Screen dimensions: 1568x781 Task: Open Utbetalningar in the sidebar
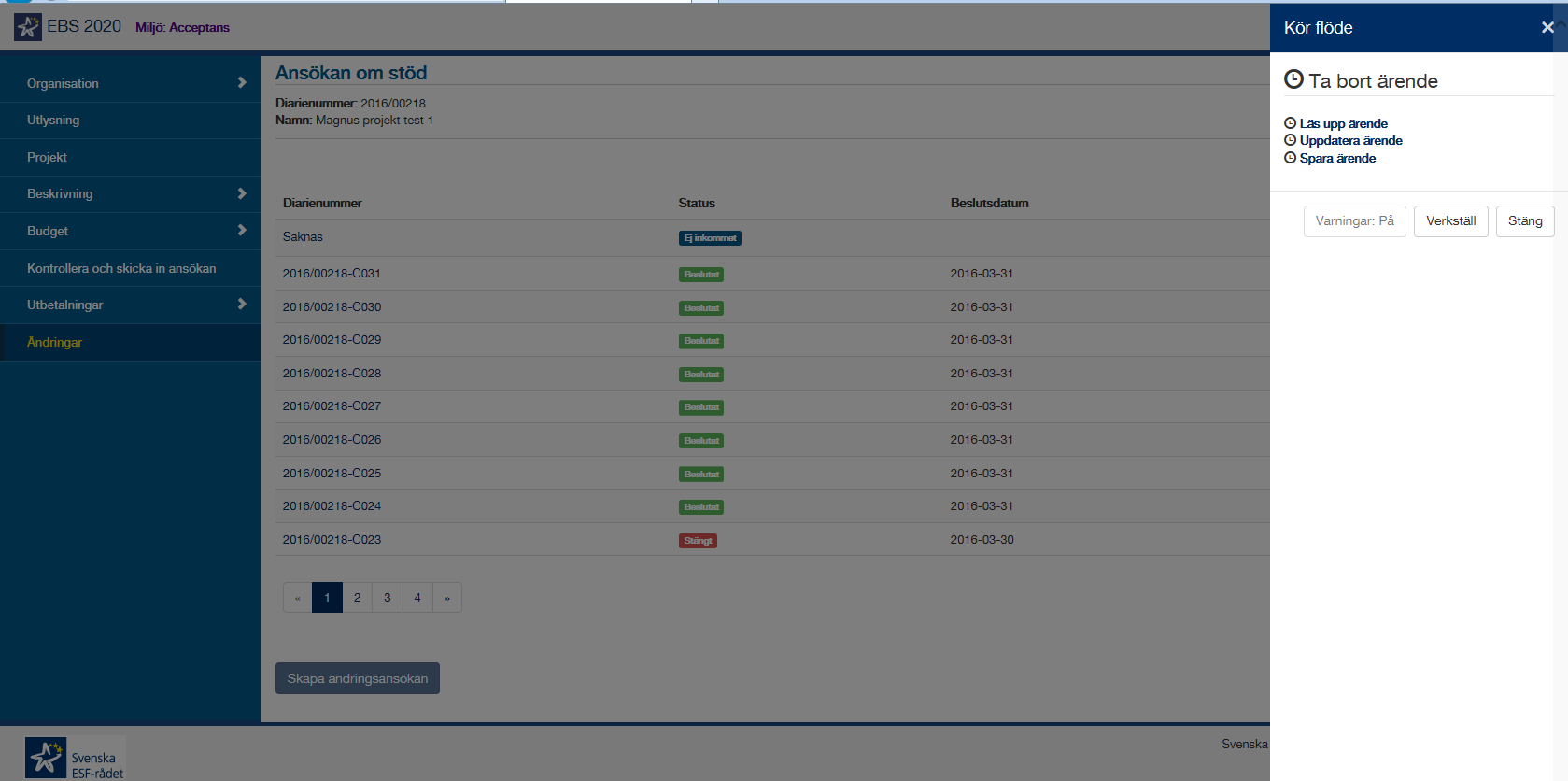(x=131, y=305)
